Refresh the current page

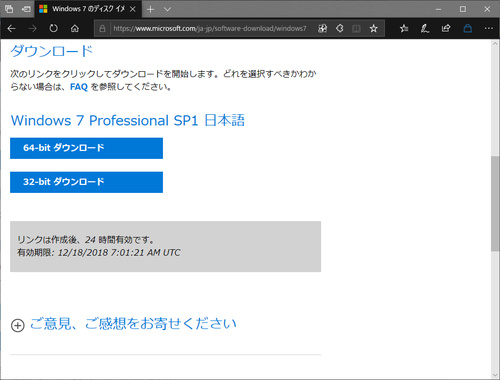[x=53, y=29]
